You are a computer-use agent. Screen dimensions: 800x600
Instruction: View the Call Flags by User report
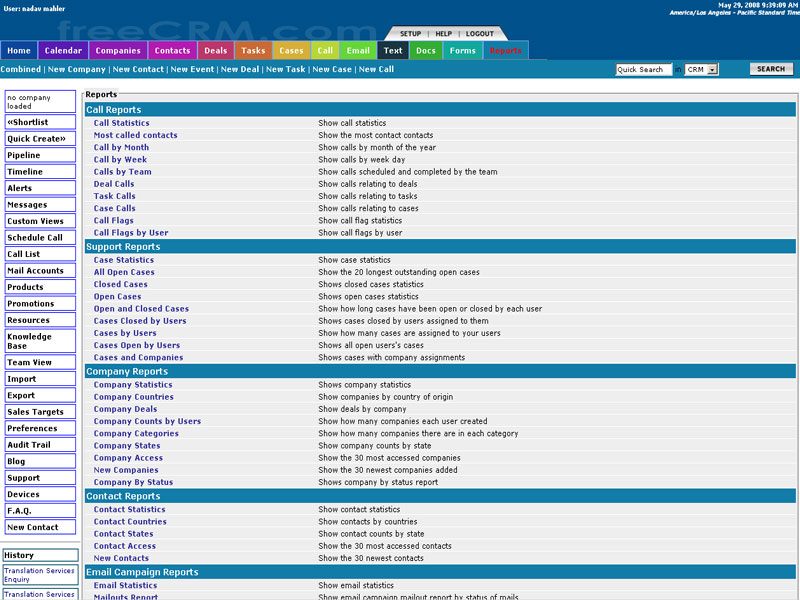click(x=131, y=233)
